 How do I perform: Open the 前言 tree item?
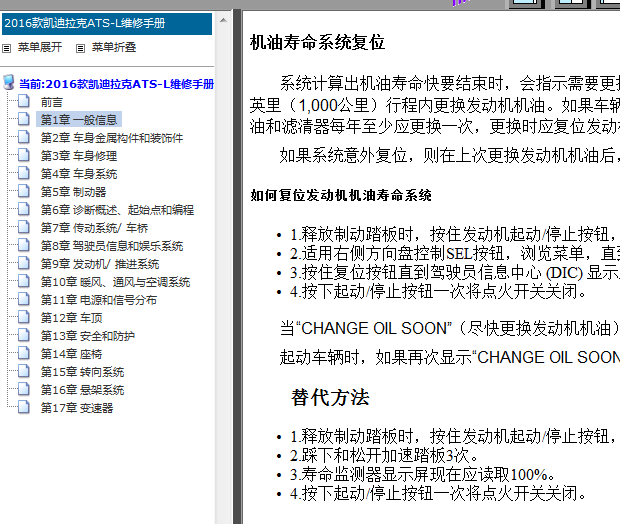click(x=52, y=102)
